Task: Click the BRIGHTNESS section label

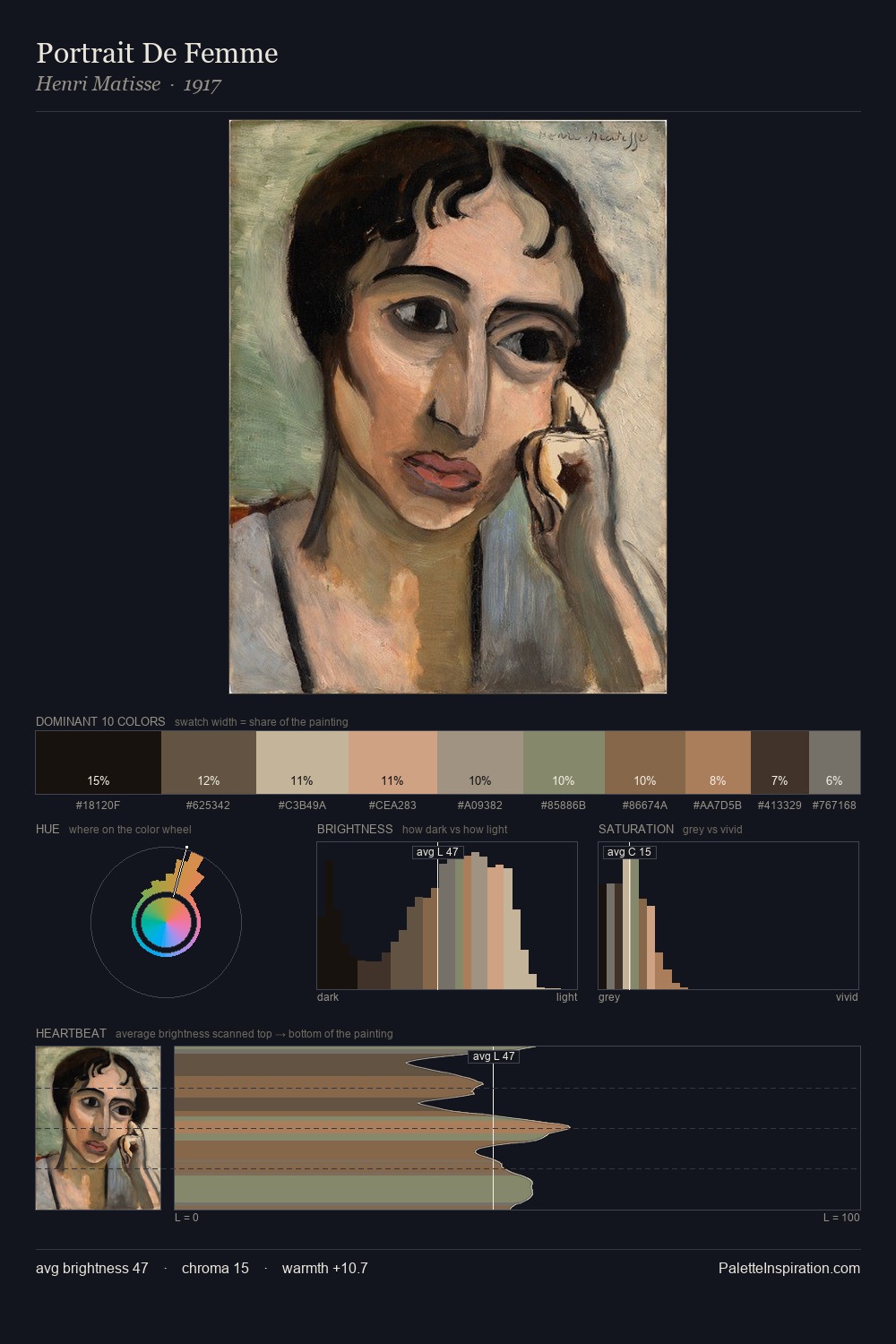Action: (355, 829)
